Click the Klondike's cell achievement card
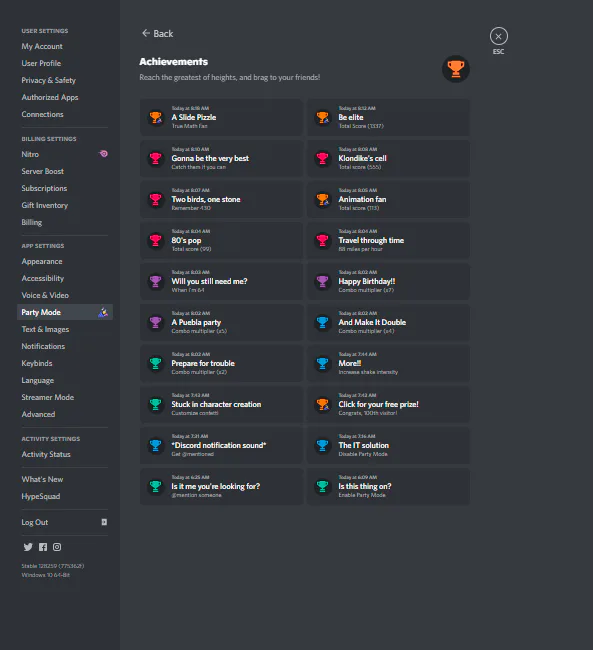Screen dimensions: 593x650 click(388, 158)
